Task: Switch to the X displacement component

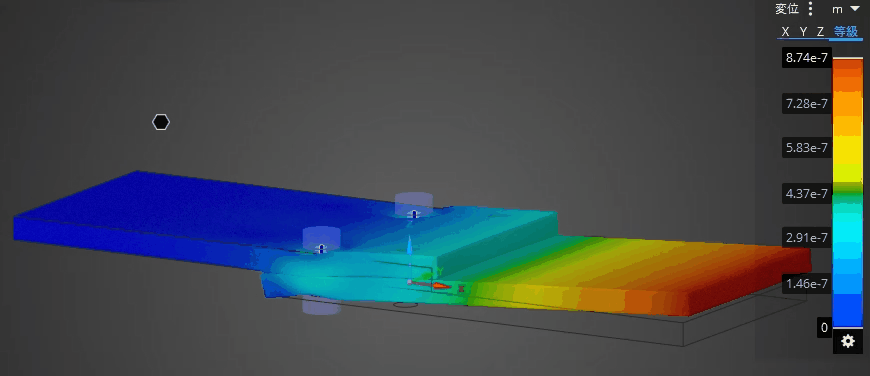Action: 785,32
